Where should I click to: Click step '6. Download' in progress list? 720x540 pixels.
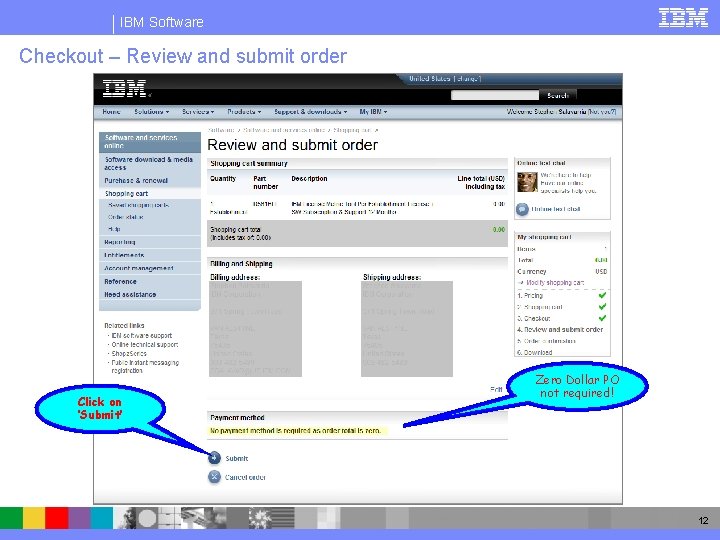click(534, 352)
